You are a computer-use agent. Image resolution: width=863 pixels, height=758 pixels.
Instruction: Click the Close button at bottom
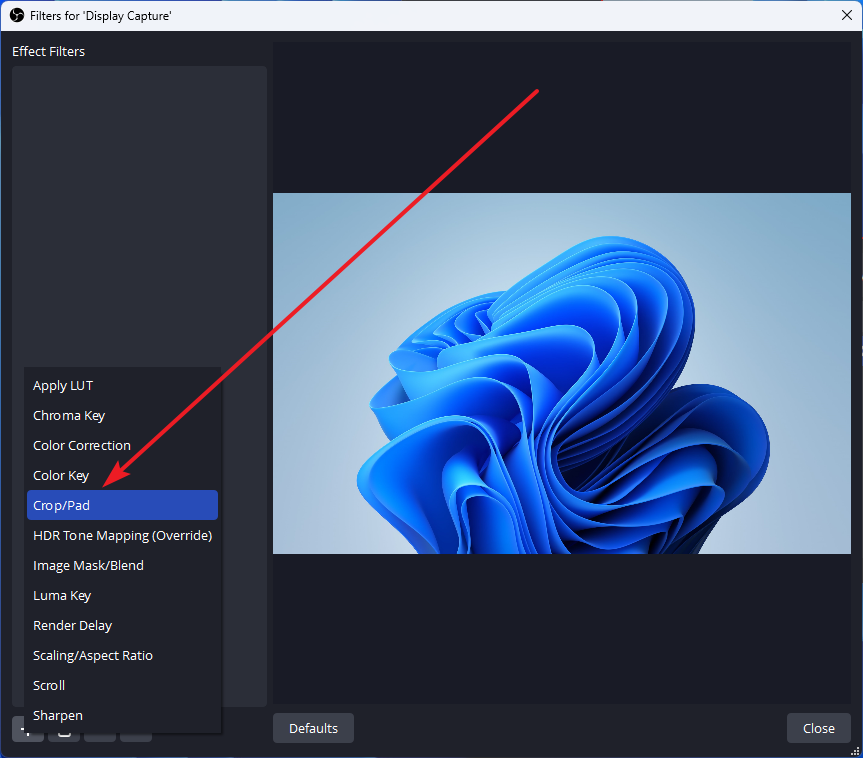[x=818, y=728]
